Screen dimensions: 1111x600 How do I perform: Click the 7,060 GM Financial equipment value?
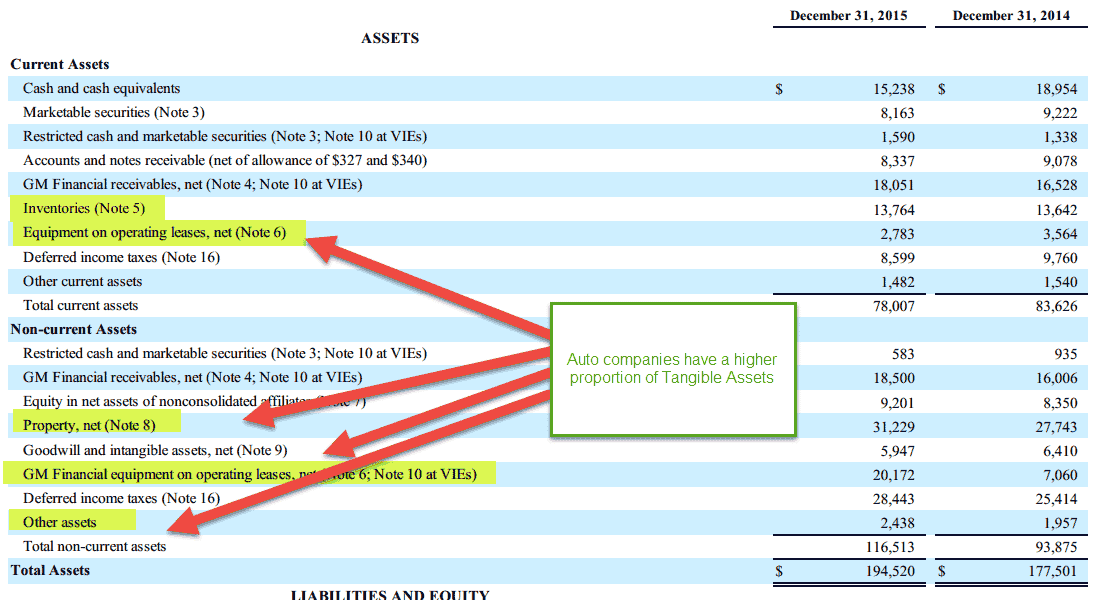click(x=1060, y=476)
